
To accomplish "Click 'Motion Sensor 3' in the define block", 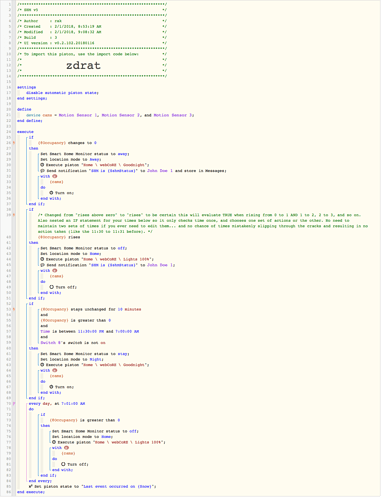I will (173, 115).
